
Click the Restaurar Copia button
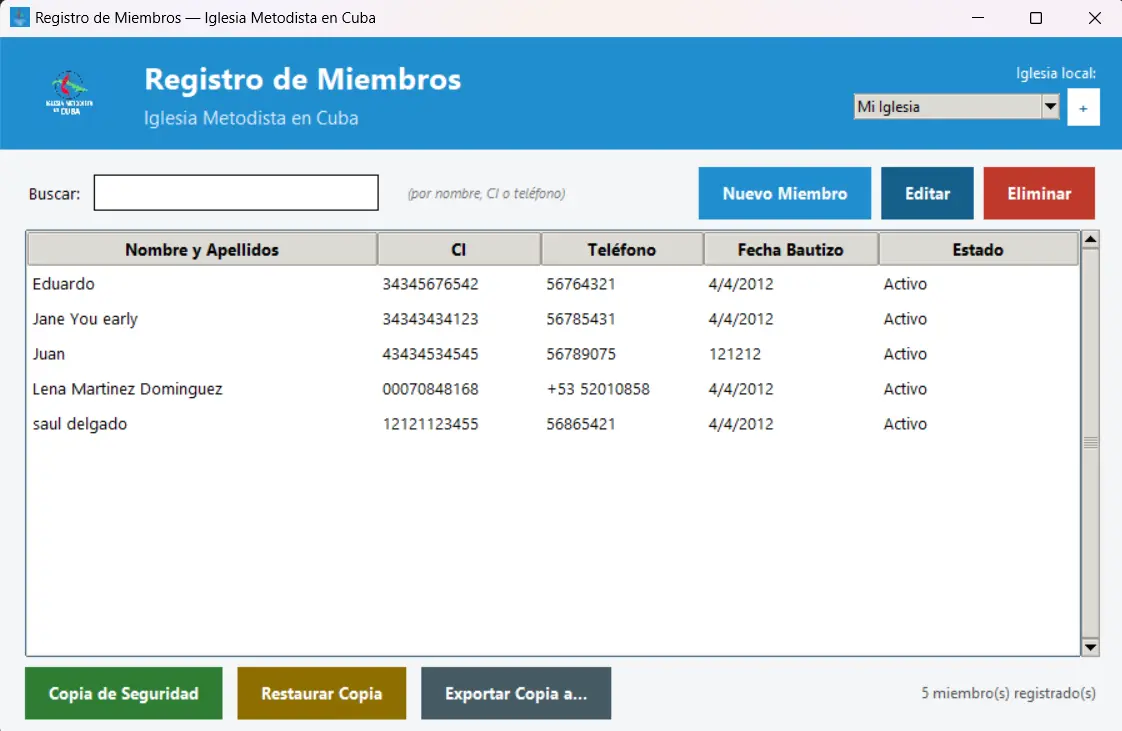[x=321, y=693]
